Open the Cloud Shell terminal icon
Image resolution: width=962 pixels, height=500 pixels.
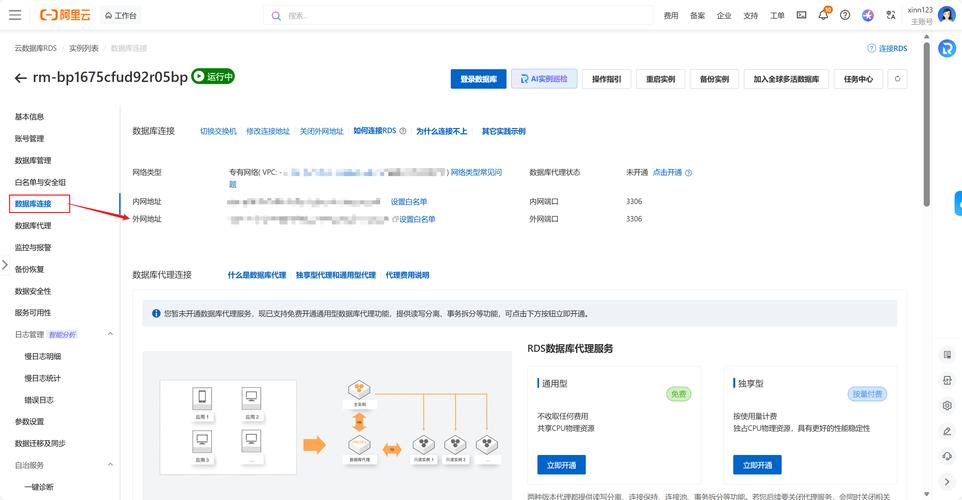(801, 15)
